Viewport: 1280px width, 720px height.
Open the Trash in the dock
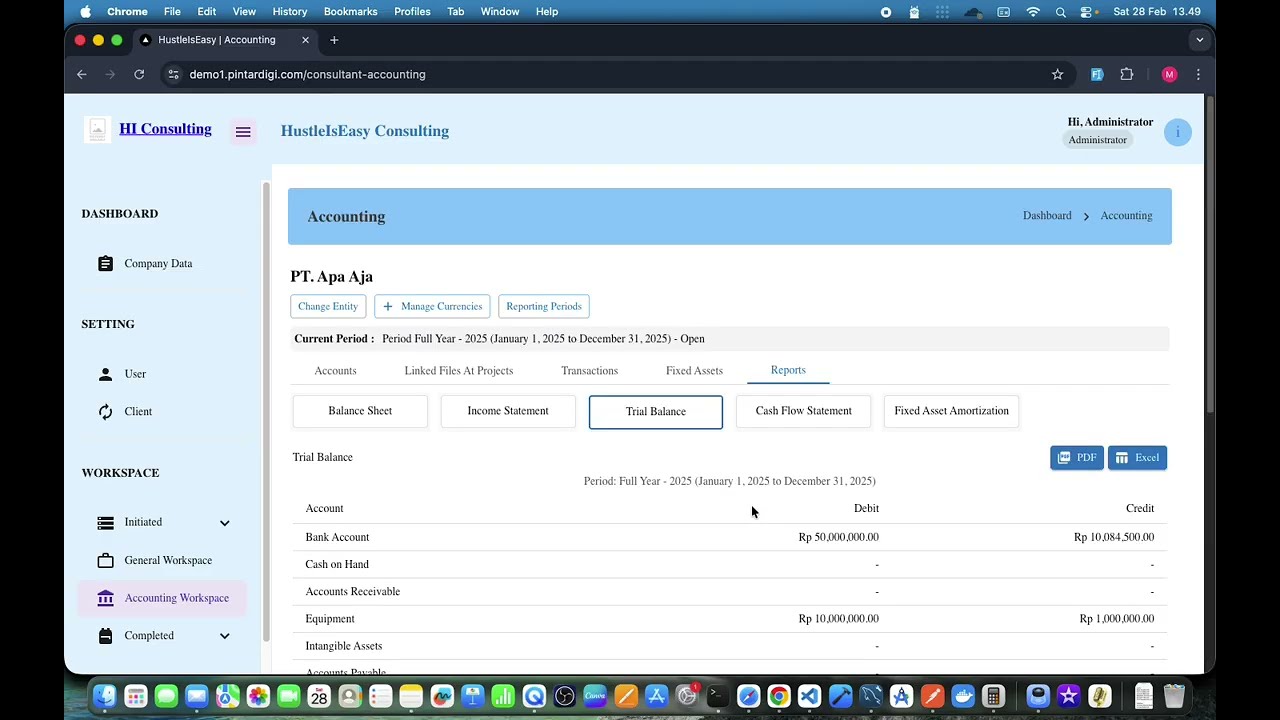click(x=1174, y=696)
